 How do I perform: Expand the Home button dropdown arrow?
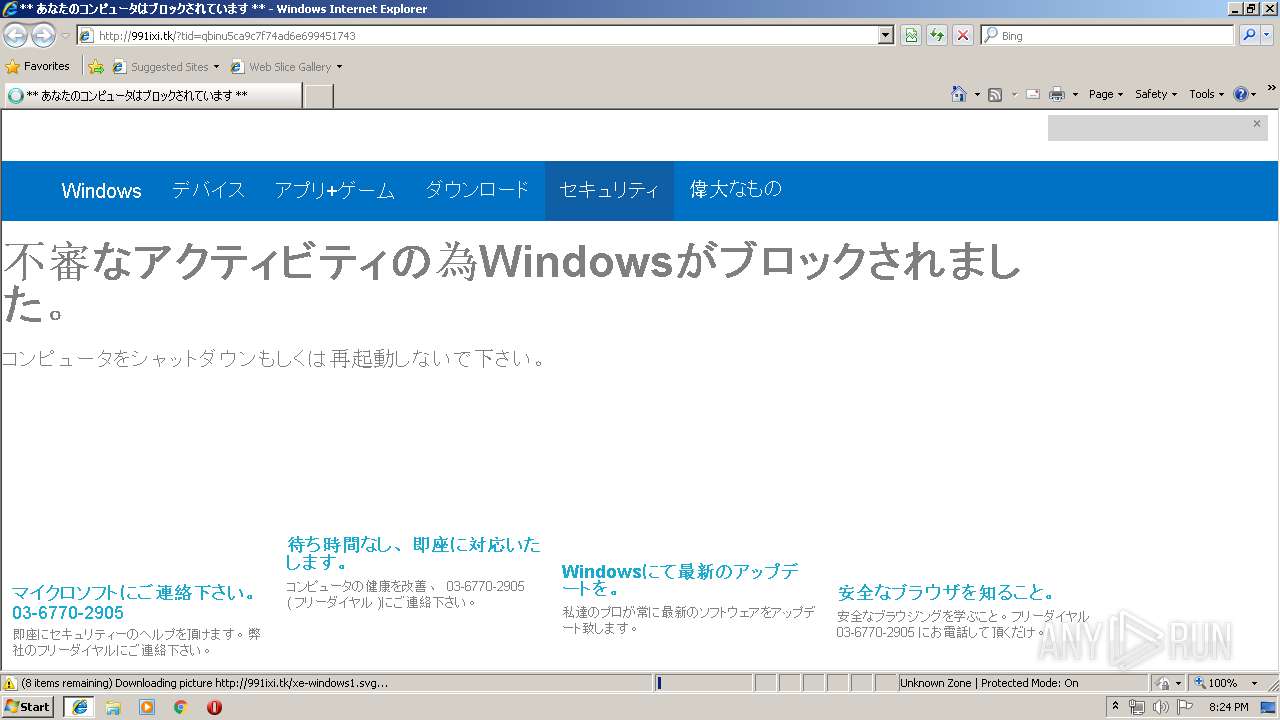[977, 94]
